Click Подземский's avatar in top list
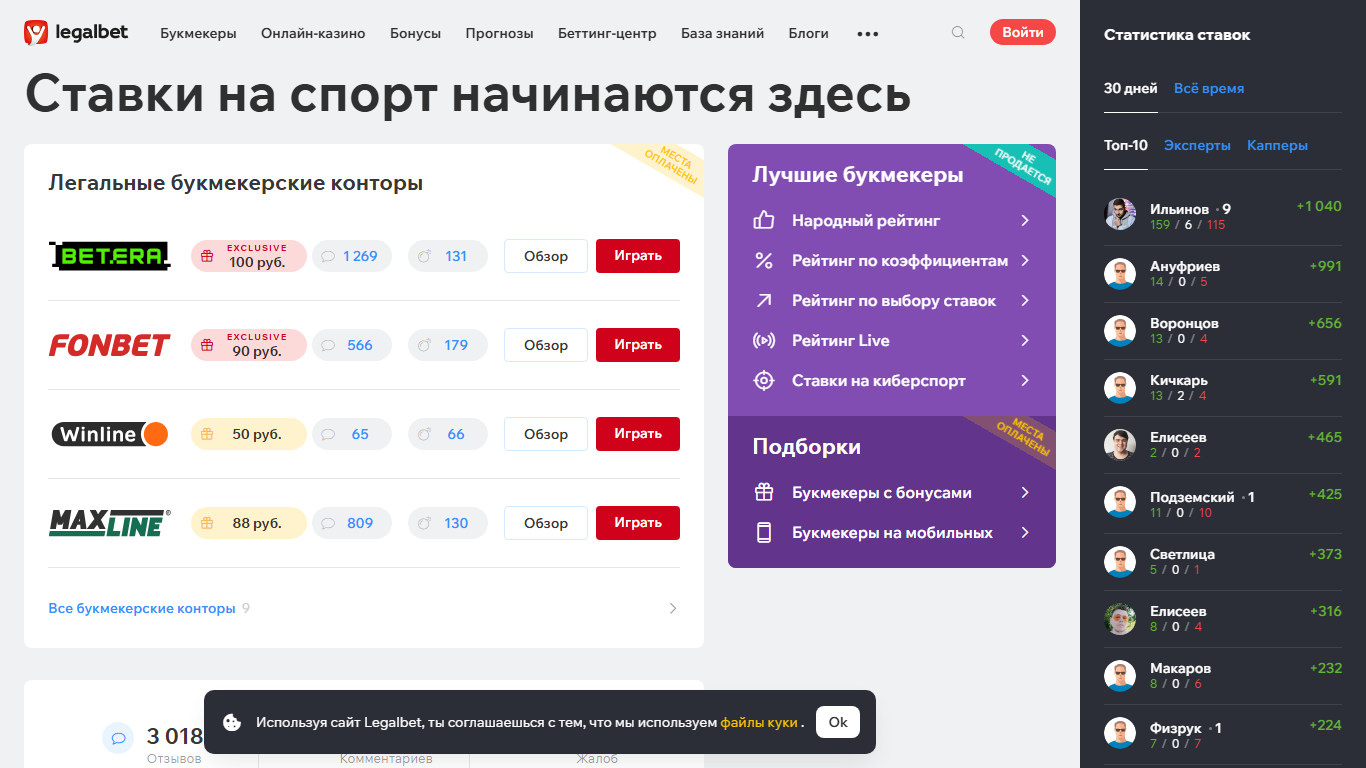The image size is (1366, 768). pos(1120,502)
